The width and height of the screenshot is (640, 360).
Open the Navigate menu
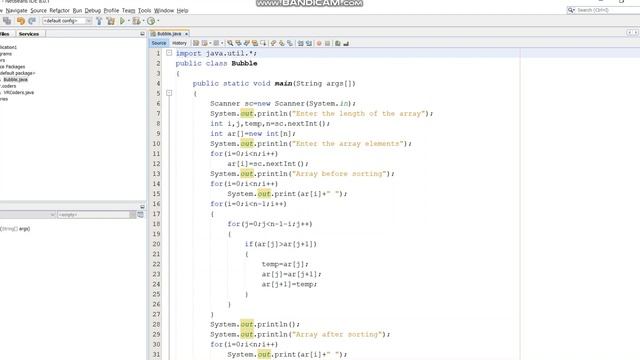[16, 10]
